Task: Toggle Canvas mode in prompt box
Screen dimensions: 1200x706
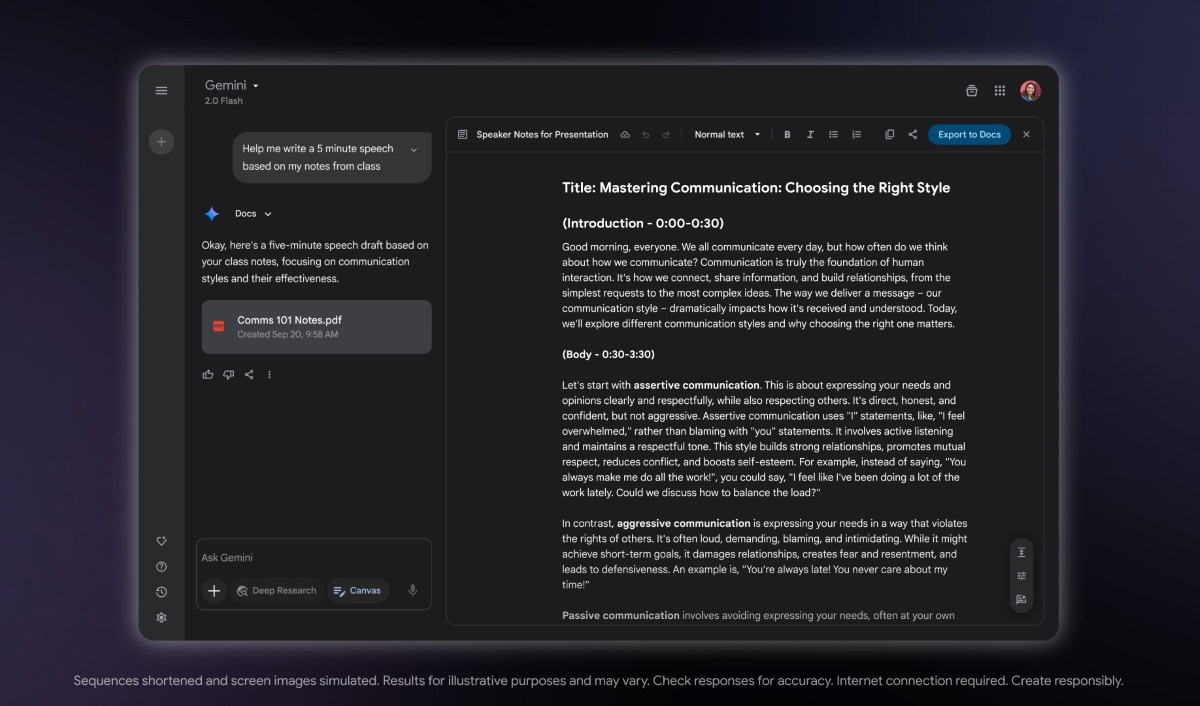Action: 357,591
